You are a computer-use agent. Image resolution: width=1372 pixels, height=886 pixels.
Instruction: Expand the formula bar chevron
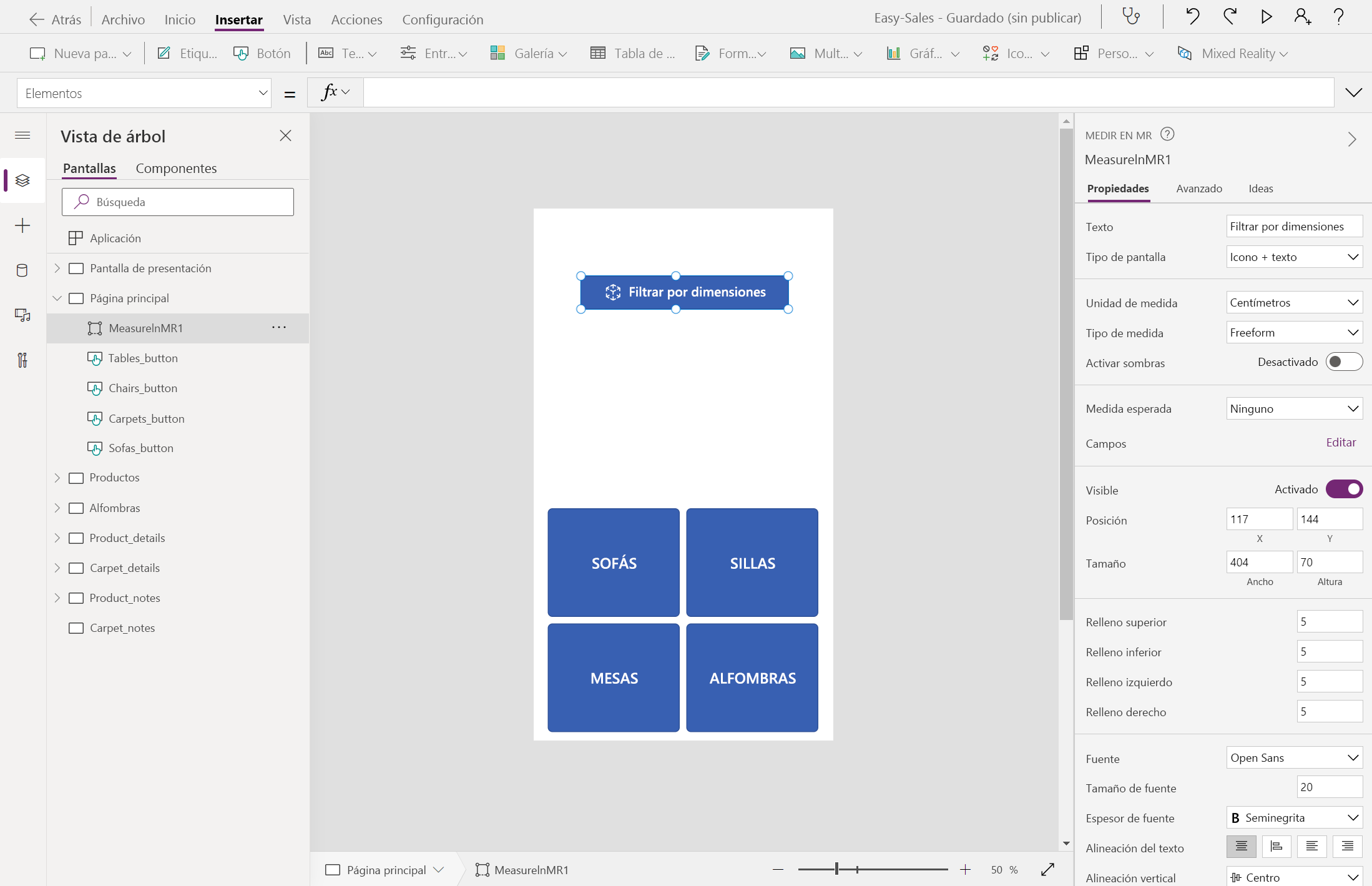coord(1353,92)
